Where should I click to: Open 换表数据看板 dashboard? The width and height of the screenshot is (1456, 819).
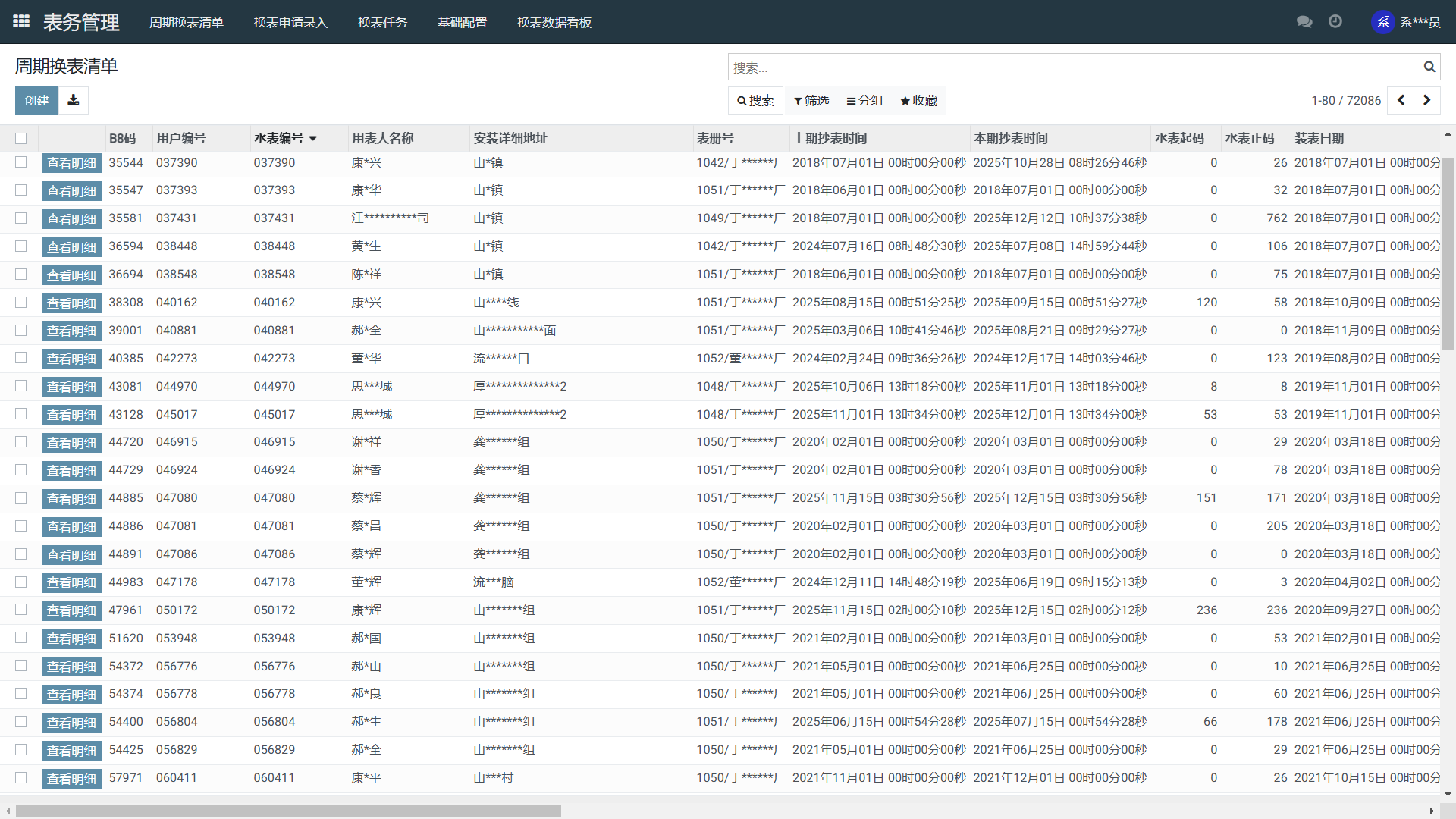[x=554, y=22]
